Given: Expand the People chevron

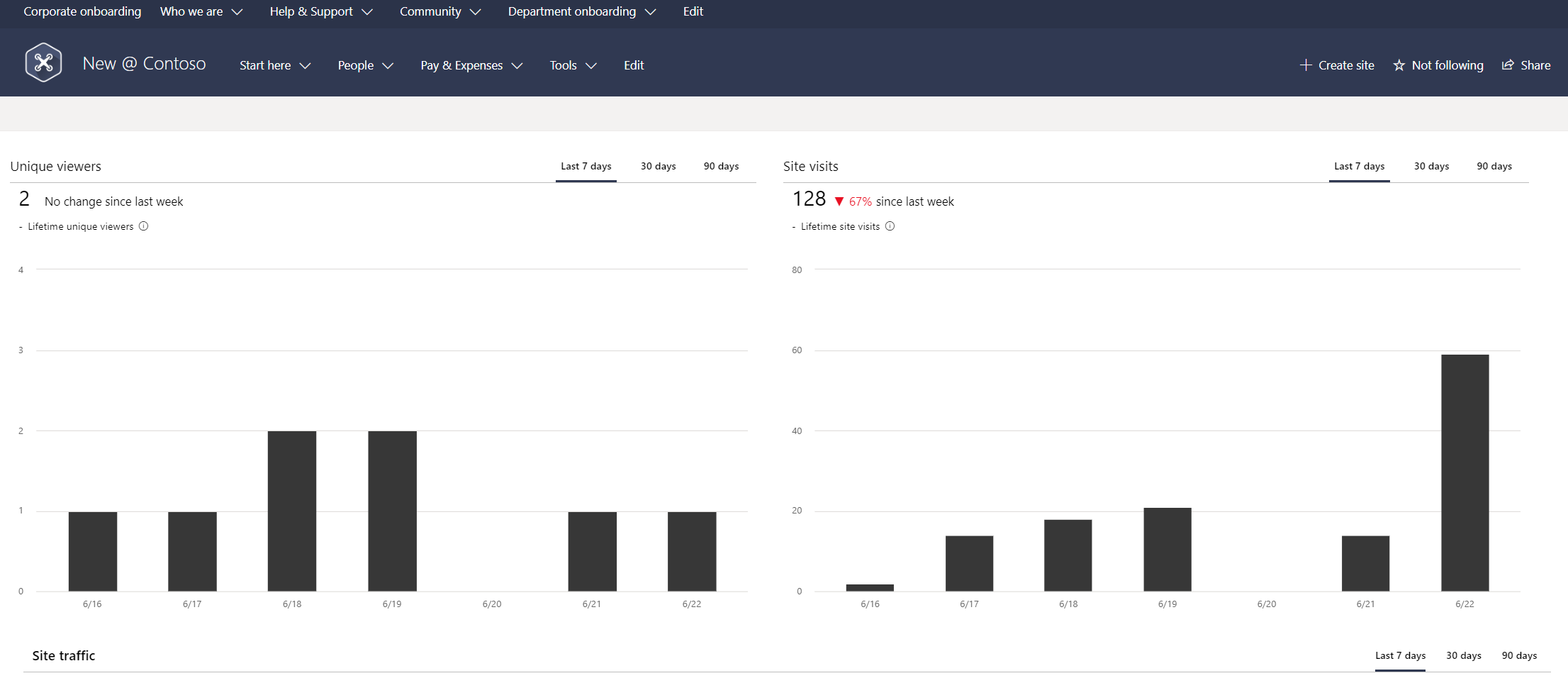Looking at the screenshot, I should (388, 66).
